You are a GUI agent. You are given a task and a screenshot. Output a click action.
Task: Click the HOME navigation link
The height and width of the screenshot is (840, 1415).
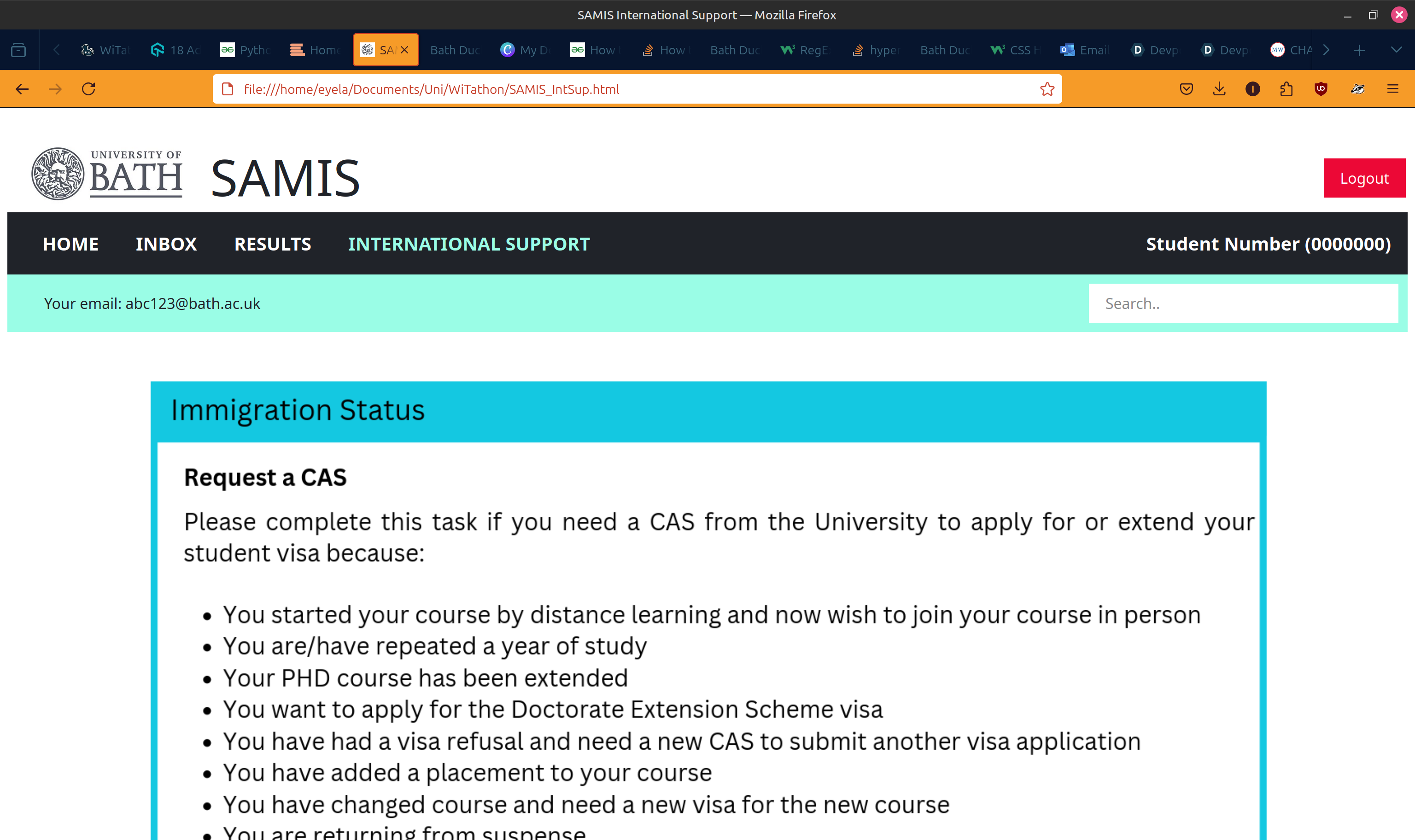click(x=71, y=244)
